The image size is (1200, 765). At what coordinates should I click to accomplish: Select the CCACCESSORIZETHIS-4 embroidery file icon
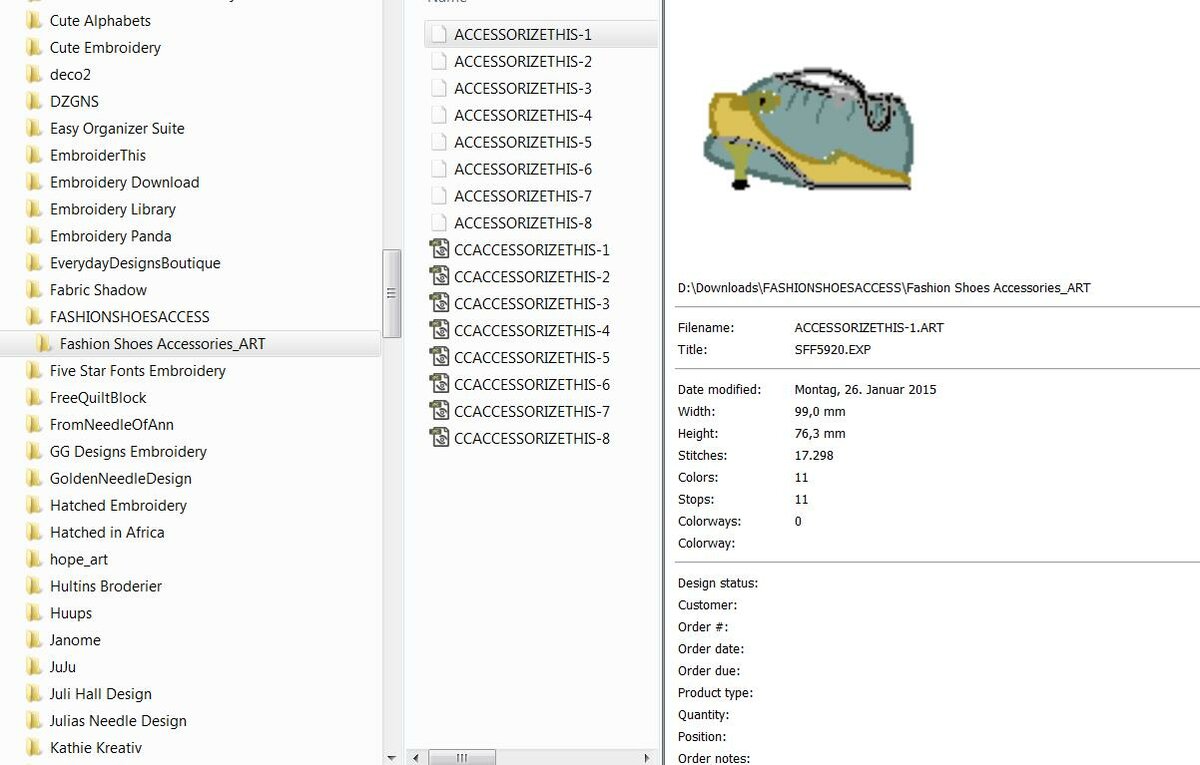(x=438, y=331)
